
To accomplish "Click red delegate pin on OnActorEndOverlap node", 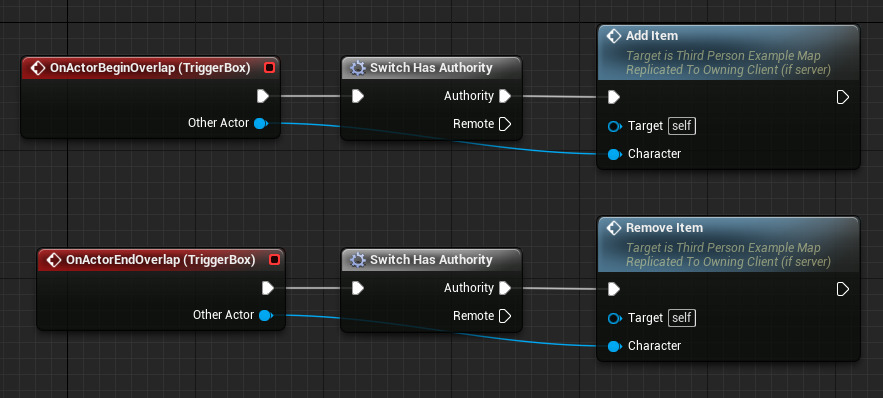I will coord(274,260).
